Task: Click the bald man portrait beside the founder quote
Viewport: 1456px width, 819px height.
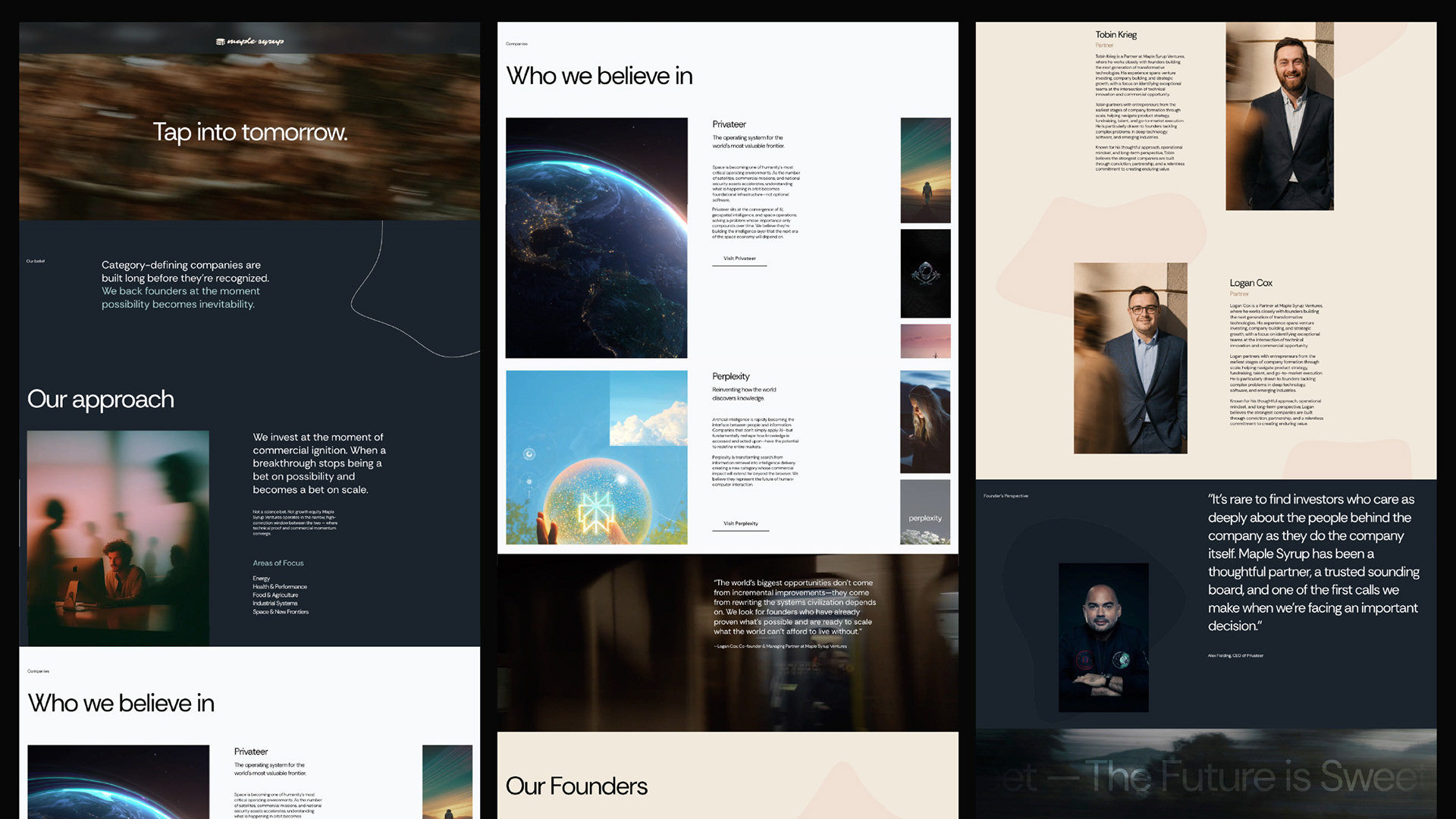Action: [1103, 638]
